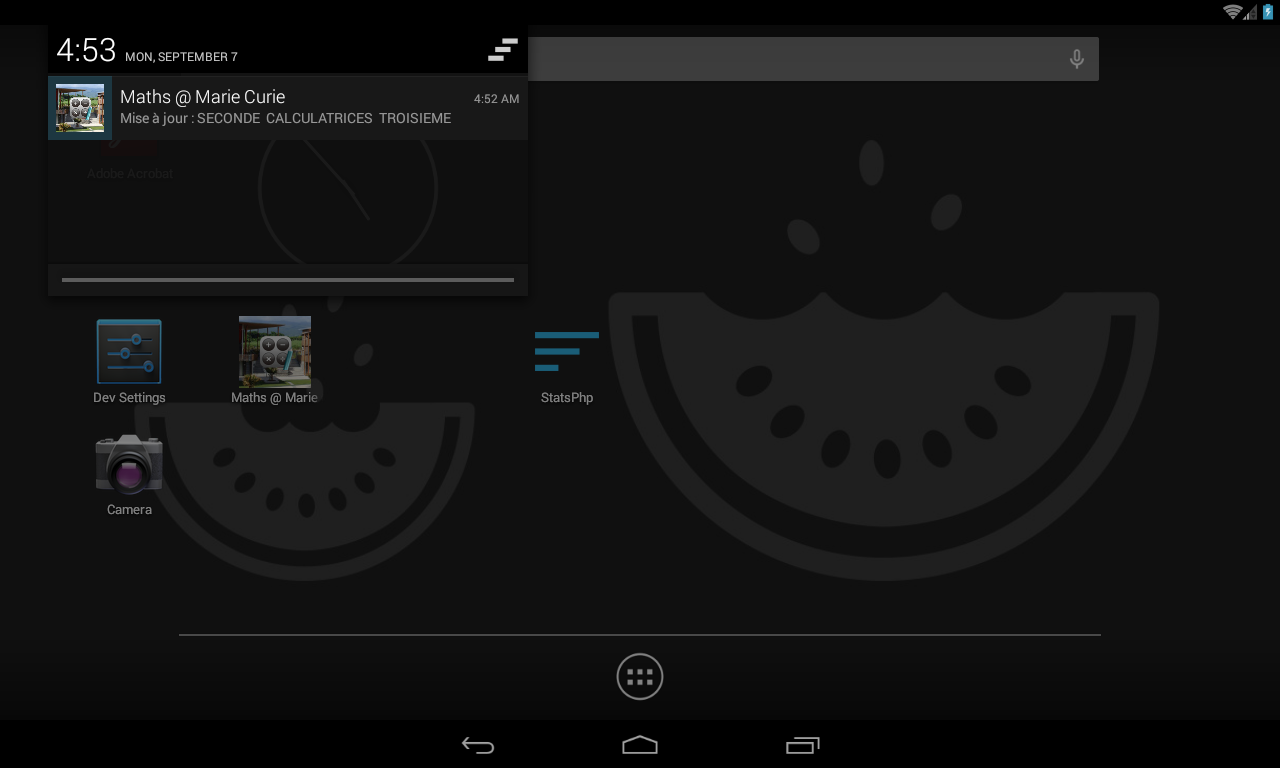The height and width of the screenshot is (768, 1280).
Task: Tap the MON, SEPTEMBER 7 date label
Action: [x=181, y=57]
